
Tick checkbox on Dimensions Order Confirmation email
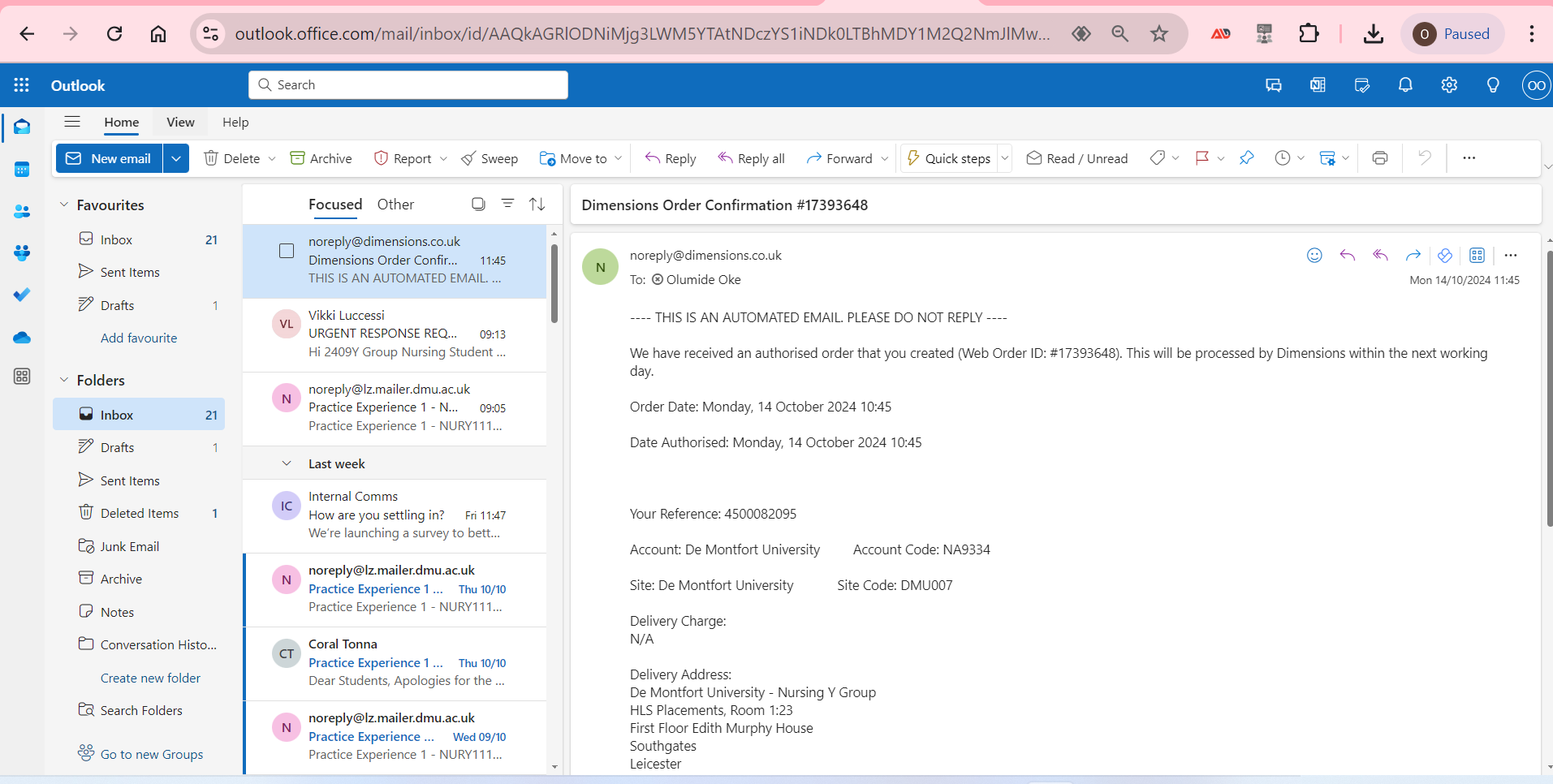click(287, 251)
